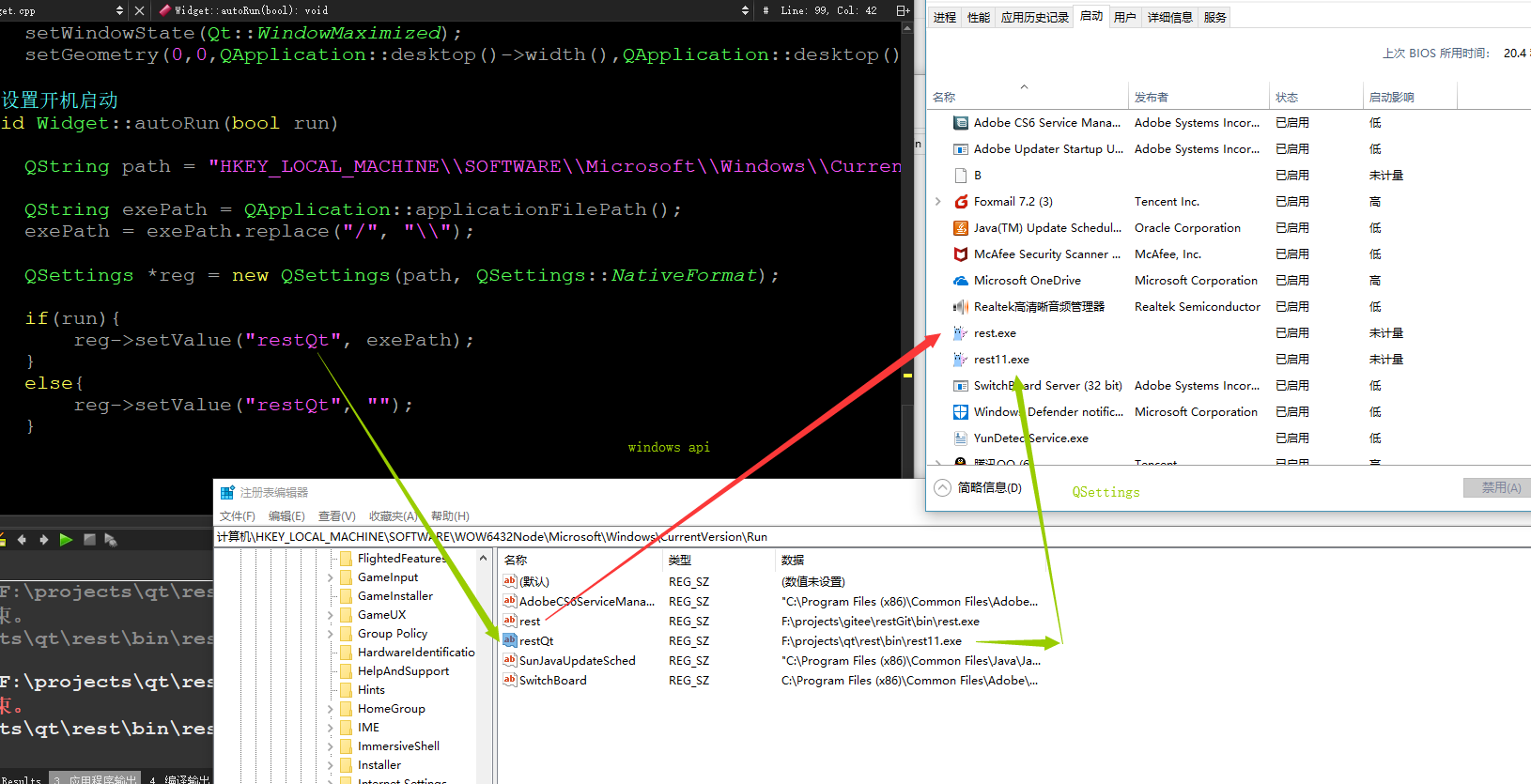The image size is (1531, 784).
Task: Click the blank file icon for startup item B
Action: point(961,176)
